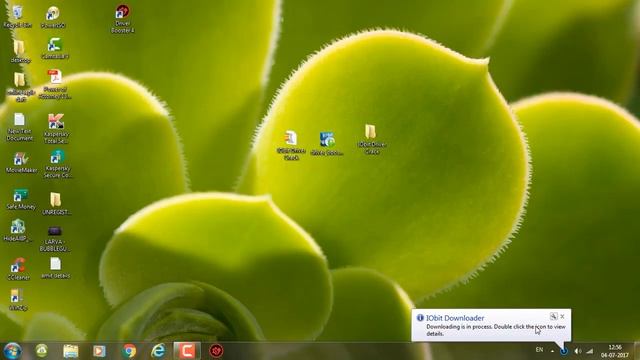
Task: Select the WinZip desktop shortcut
Action: [17, 300]
